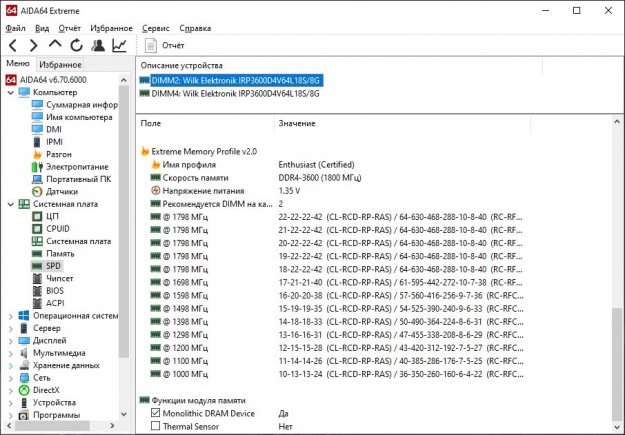The image size is (625, 435).
Task: Toggle the Thermal Sensor checkbox
Action: 155,425
